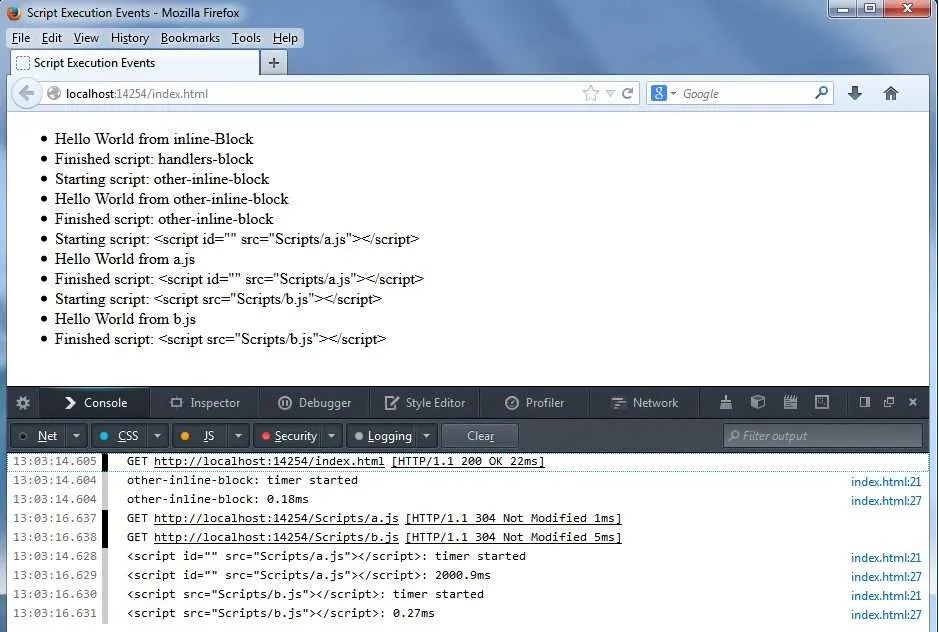This screenshot has height=632, width=939.
Task: Expand the Security filter dropdown arrow
Action: click(332, 436)
